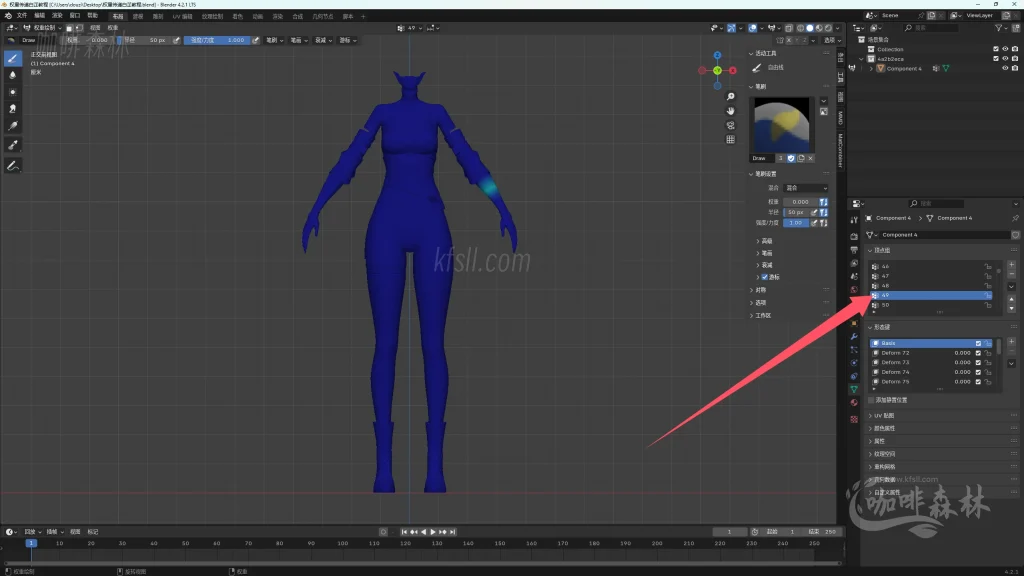Open the Weights menu in viewport header
Screen dimensions: 1024x576
tap(113, 28)
